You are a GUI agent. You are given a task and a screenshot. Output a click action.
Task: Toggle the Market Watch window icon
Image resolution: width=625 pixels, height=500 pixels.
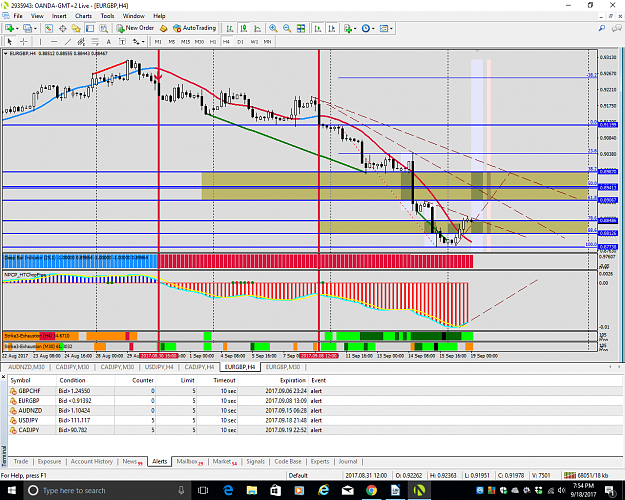coord(49,28)
